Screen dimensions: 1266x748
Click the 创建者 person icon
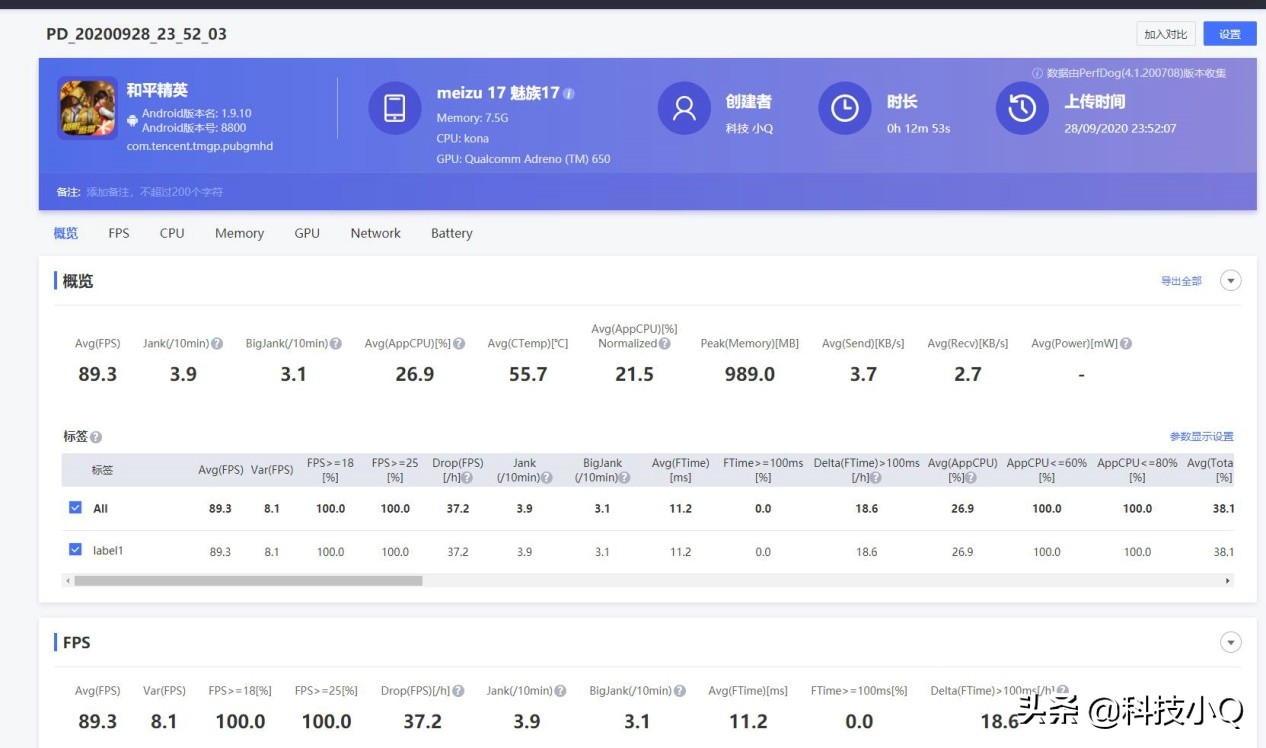click(683, 108)
